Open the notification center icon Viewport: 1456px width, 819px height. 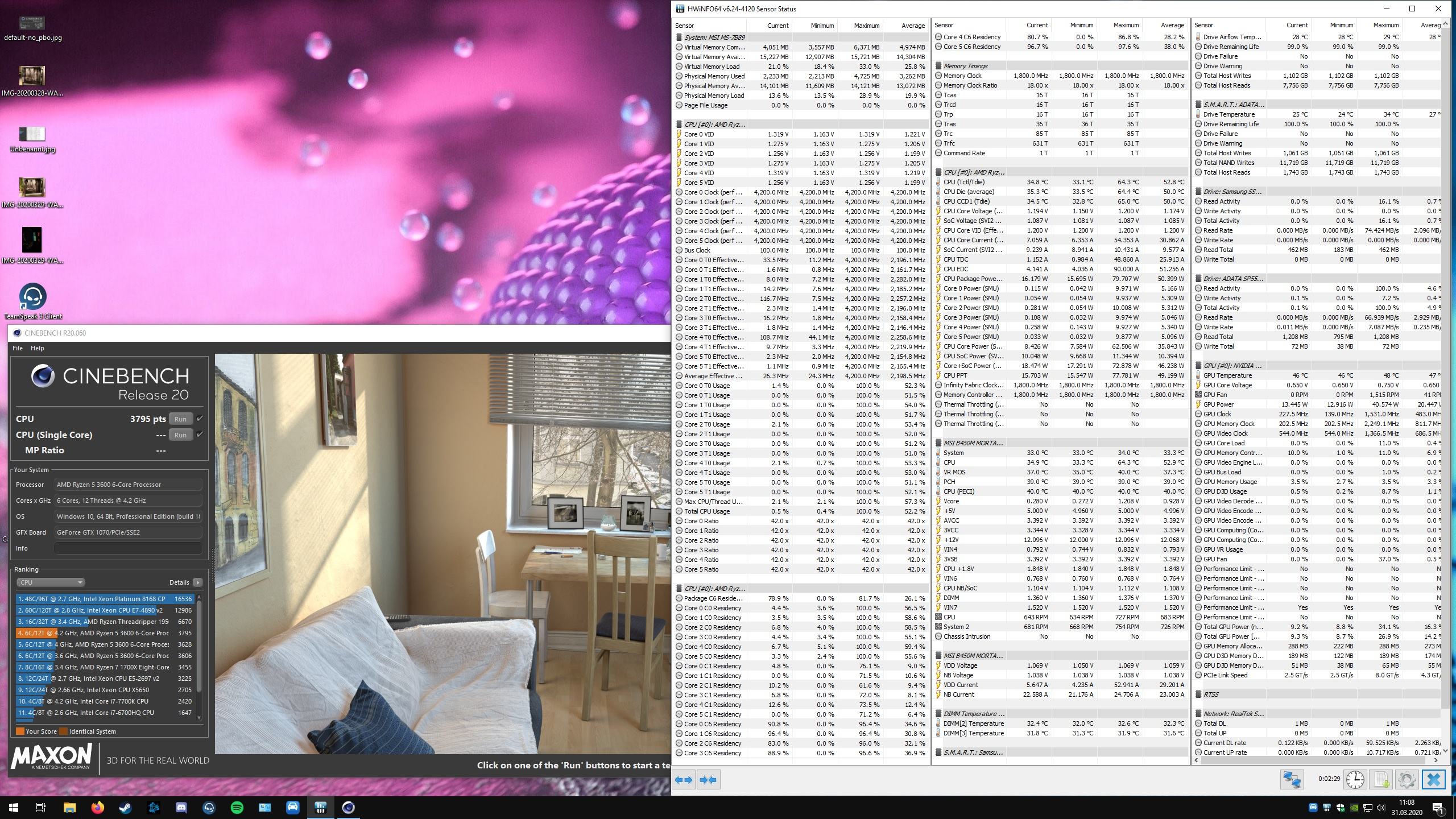pos(1438,807)
